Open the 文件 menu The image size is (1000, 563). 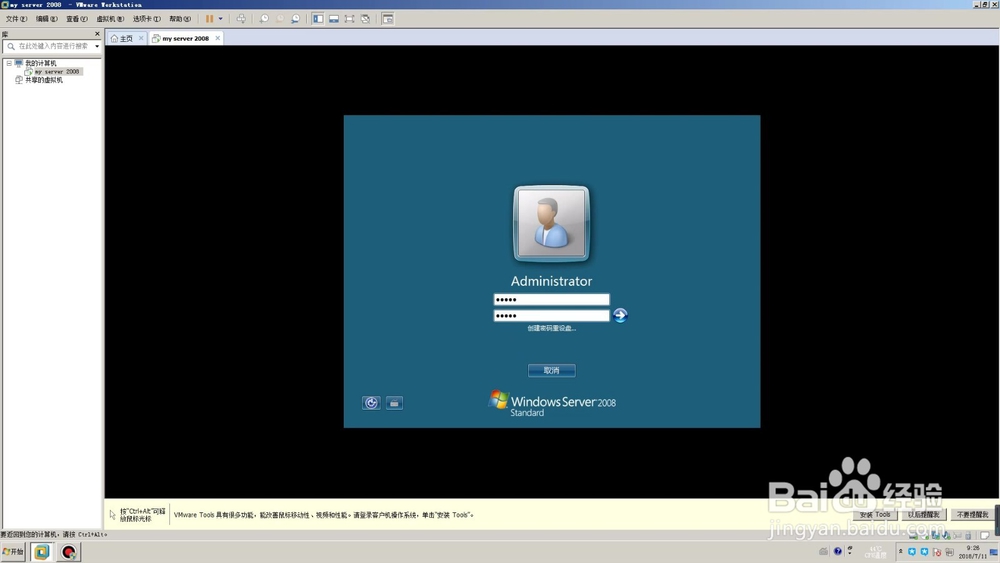(17, 18)
